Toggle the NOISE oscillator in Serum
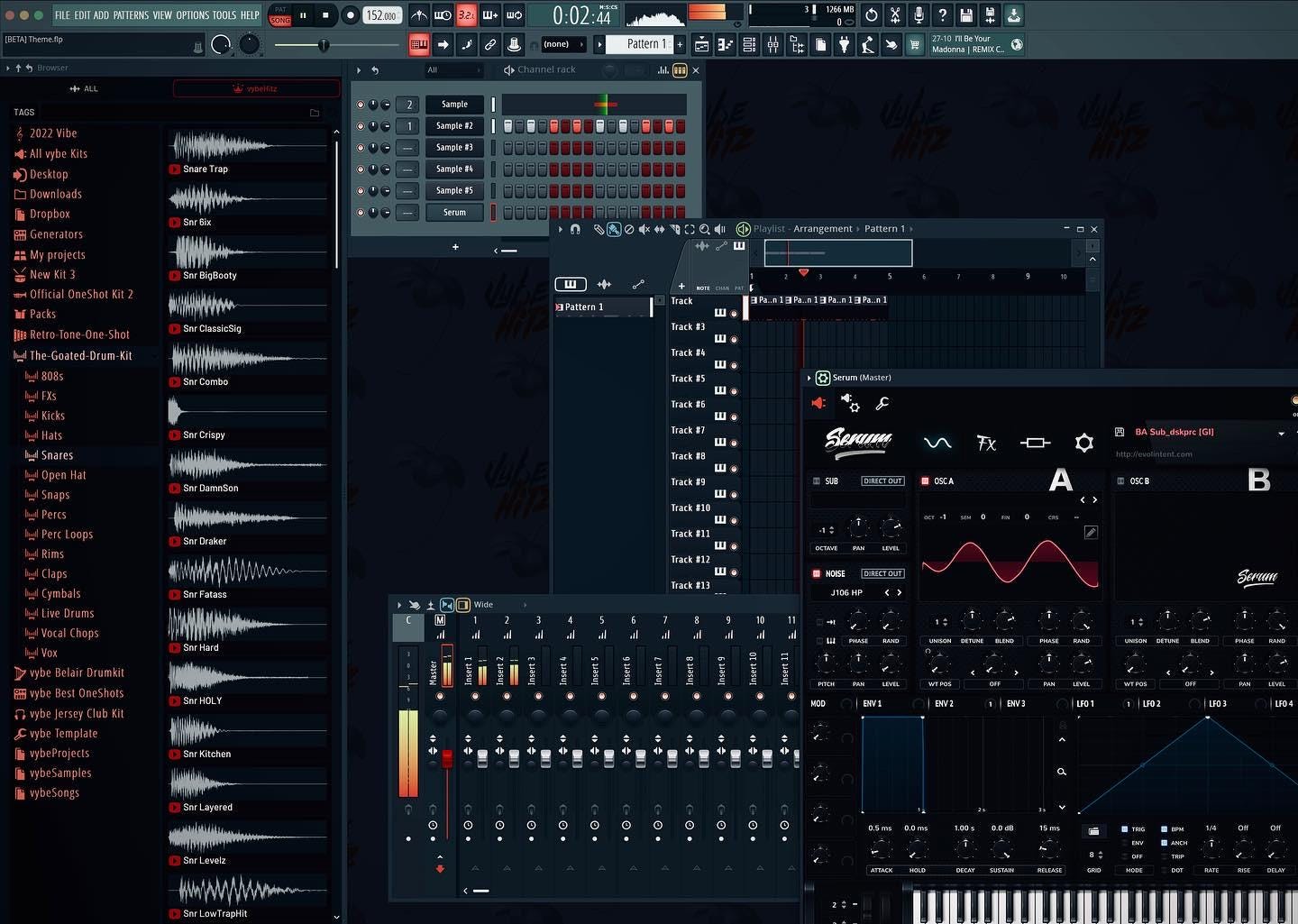Image resolution: width=1298 pixels, height=924 pixels. point(817,573)
